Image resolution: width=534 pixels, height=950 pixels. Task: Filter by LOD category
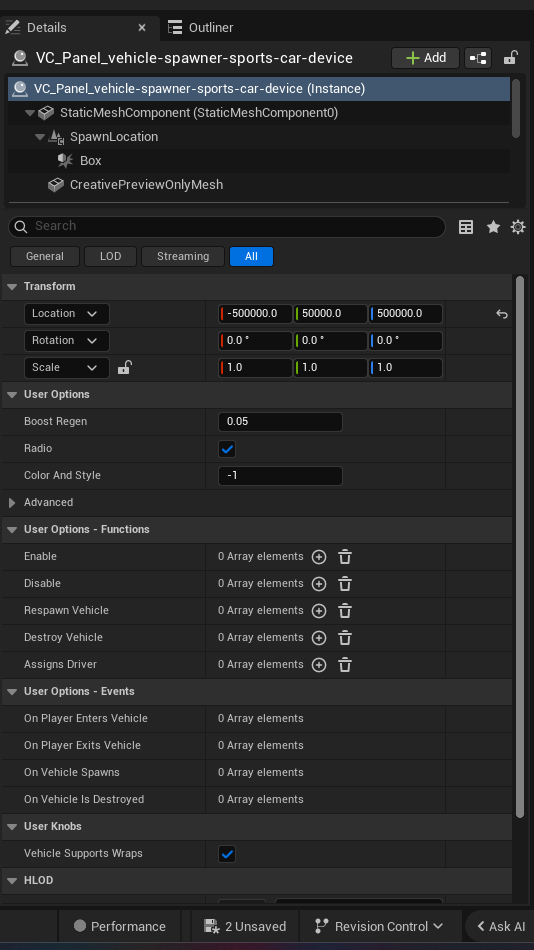110,256
